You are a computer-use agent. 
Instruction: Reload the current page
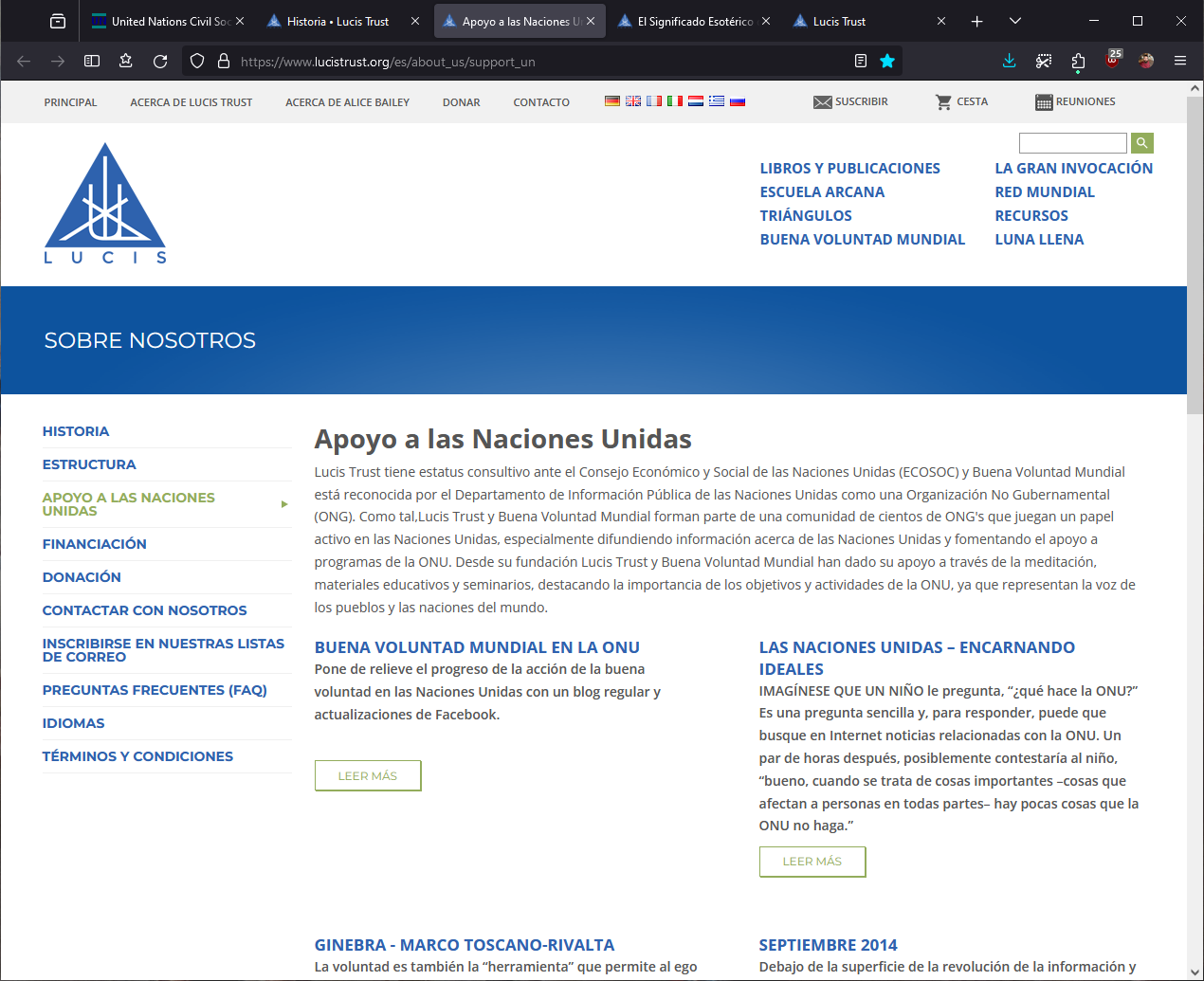[x=160, y=62]
